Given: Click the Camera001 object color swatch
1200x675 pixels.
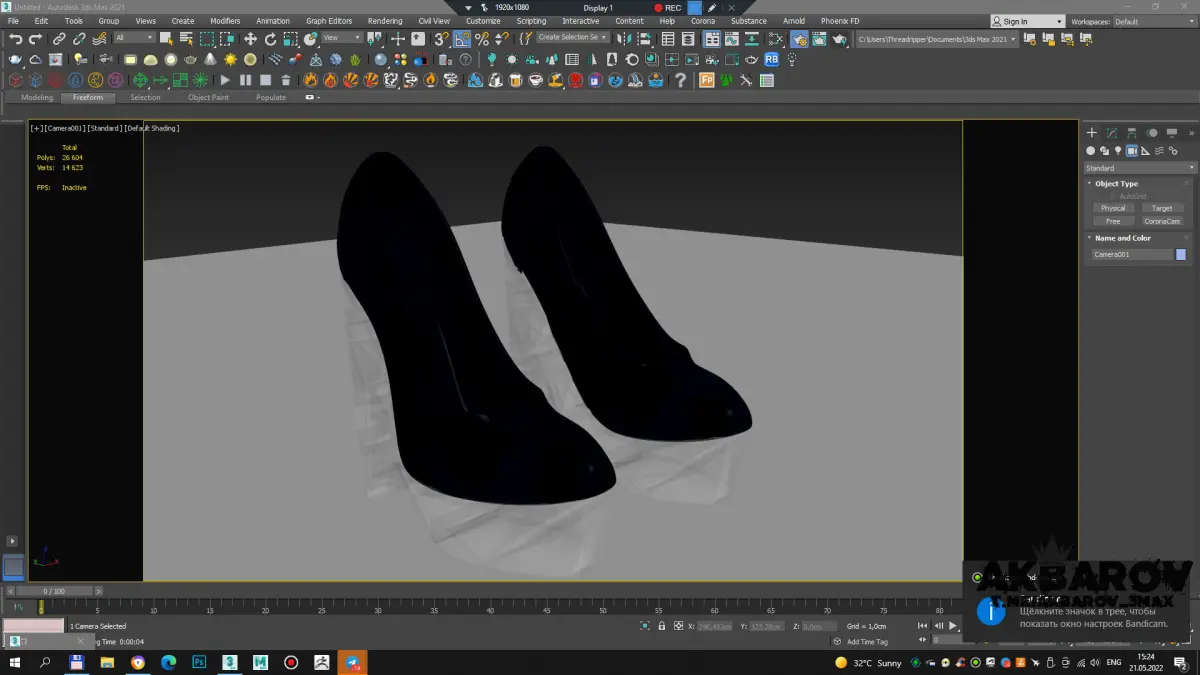Looking at the screenshot, I should (x=1181, y=255).
